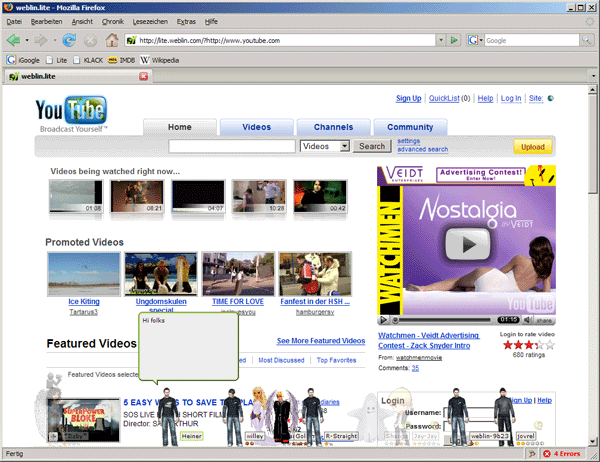This screenshot has width=600, height=462.
Task: Open the Lite bookmark
Action: (x=57, y=60)
